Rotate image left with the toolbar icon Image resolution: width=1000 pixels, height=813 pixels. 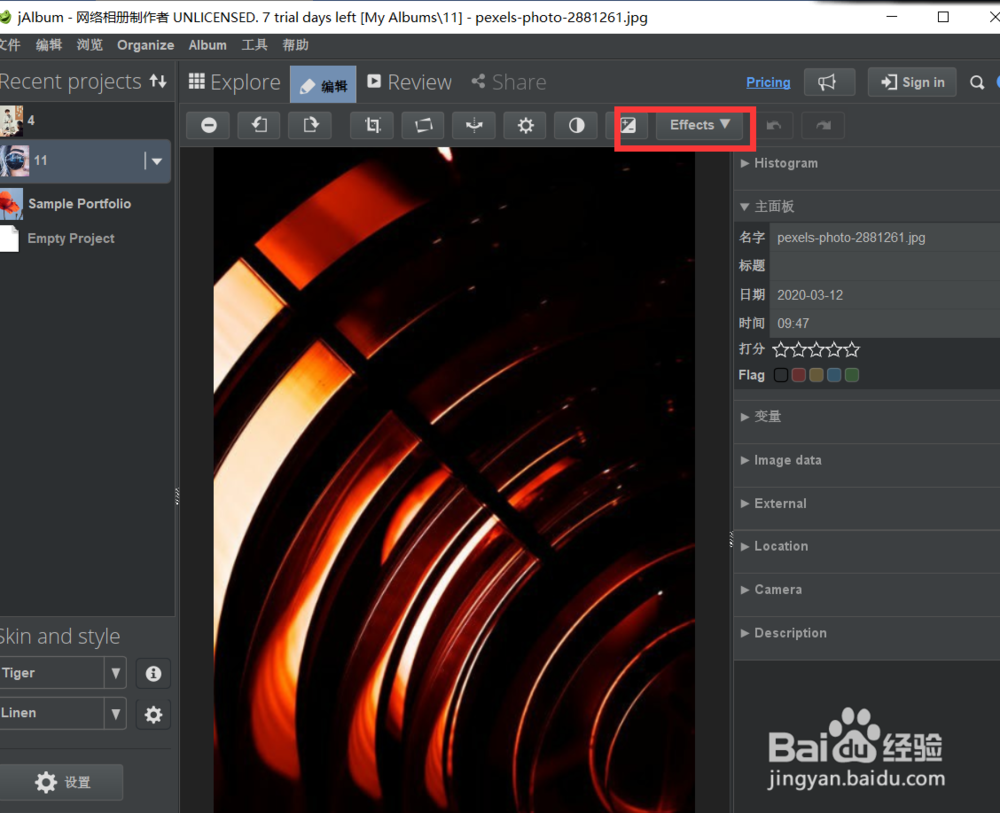click(x=260, y=125)
